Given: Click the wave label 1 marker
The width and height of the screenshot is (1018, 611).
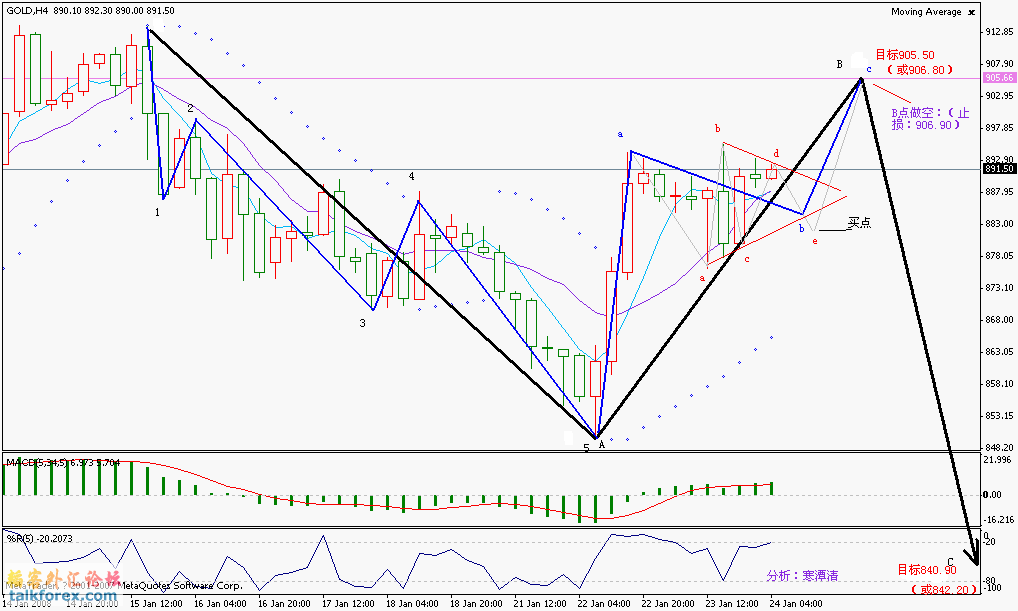Looking at the screenshot, I should [158, 212].
